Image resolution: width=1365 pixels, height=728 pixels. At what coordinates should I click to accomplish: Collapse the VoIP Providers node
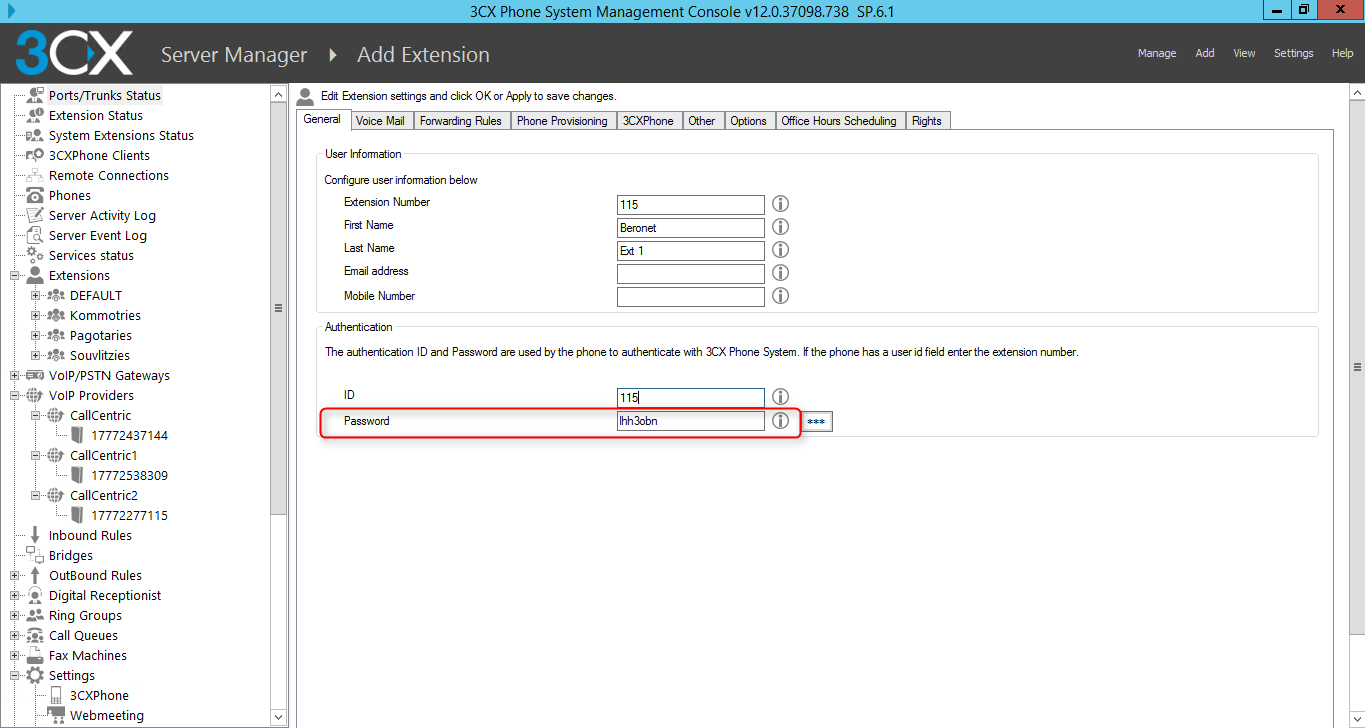[15, 396]
